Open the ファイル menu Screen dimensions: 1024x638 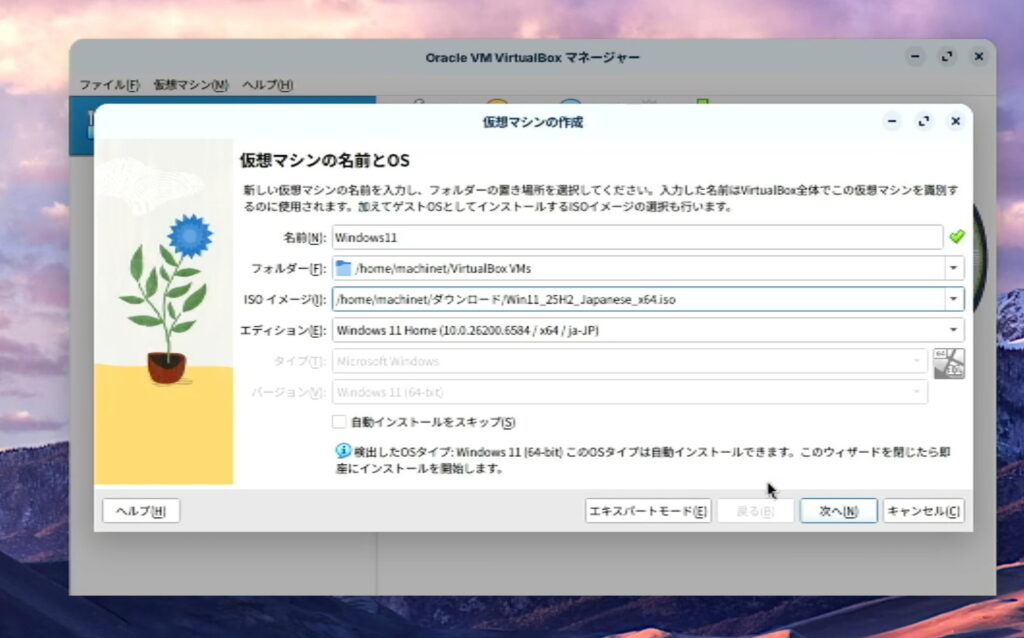[x=109, y=85]
